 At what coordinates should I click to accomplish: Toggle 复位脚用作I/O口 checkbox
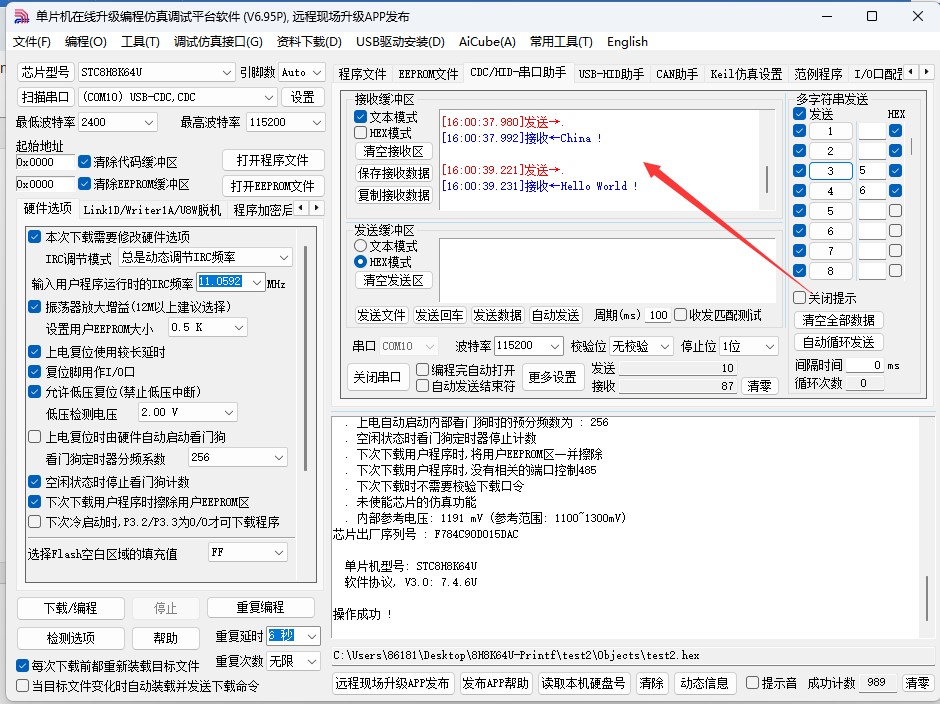tap(35, 371)
